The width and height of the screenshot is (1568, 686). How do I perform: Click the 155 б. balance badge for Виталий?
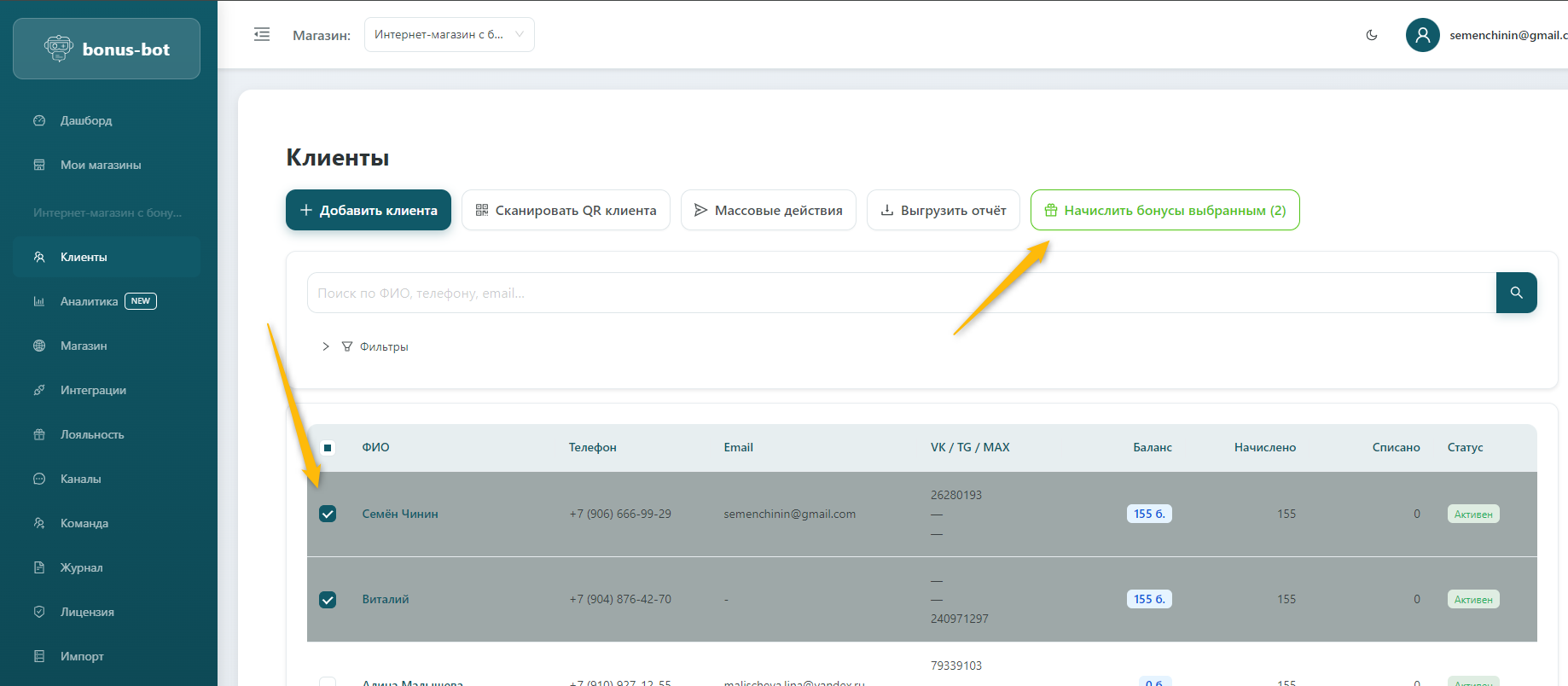1148,599
